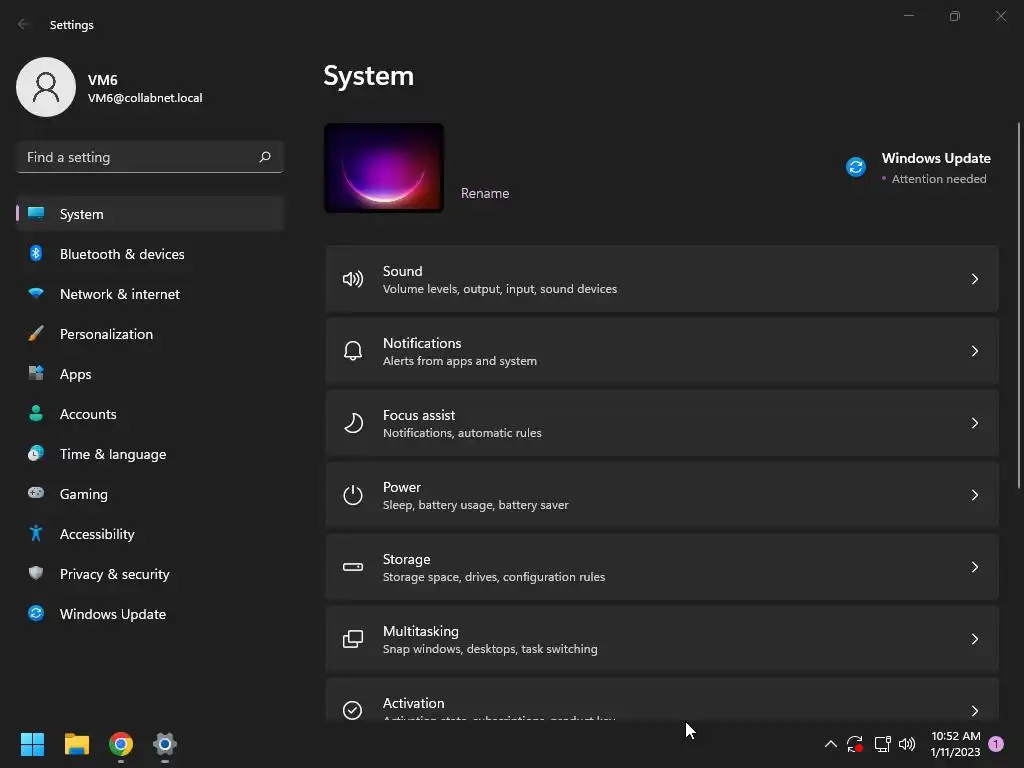
Task: Open the Multitasking settings row
Action: click(662, 639)
